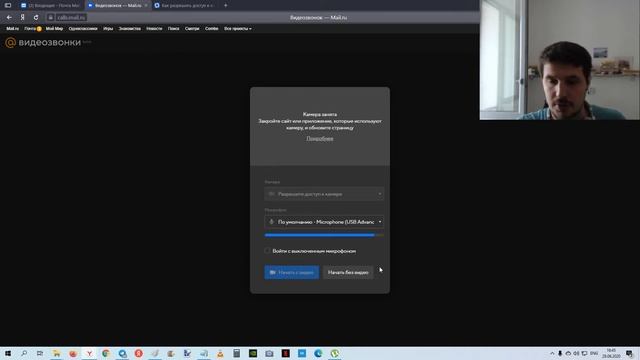Open Поиск in the portal bar
This screenshot has height=360, width=640.
pyautogui.click(x=173, y=29)
